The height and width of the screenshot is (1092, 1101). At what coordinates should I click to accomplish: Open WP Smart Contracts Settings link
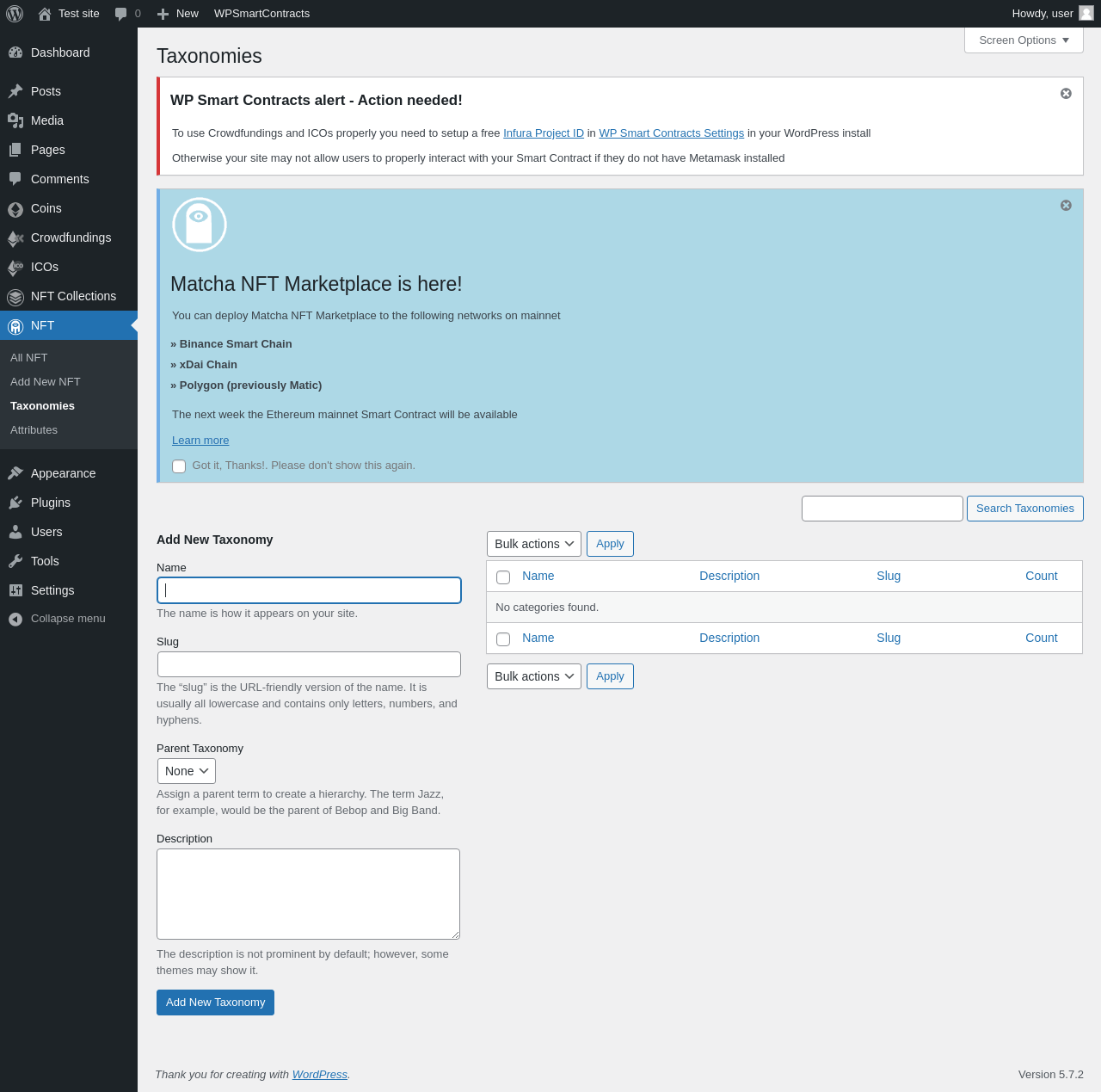click(x=672, y=133)
